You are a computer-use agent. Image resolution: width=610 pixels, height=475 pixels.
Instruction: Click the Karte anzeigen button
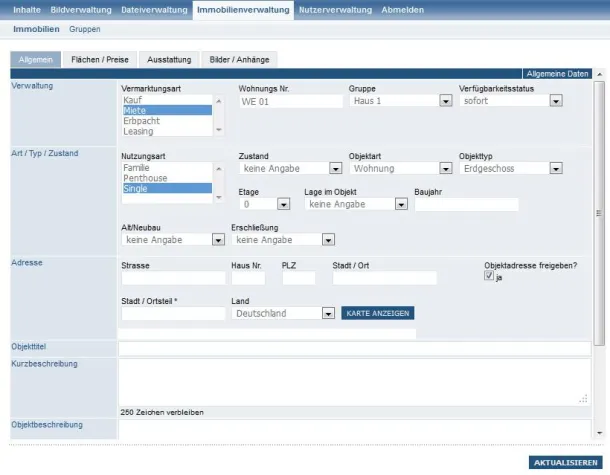pos(377,313)
